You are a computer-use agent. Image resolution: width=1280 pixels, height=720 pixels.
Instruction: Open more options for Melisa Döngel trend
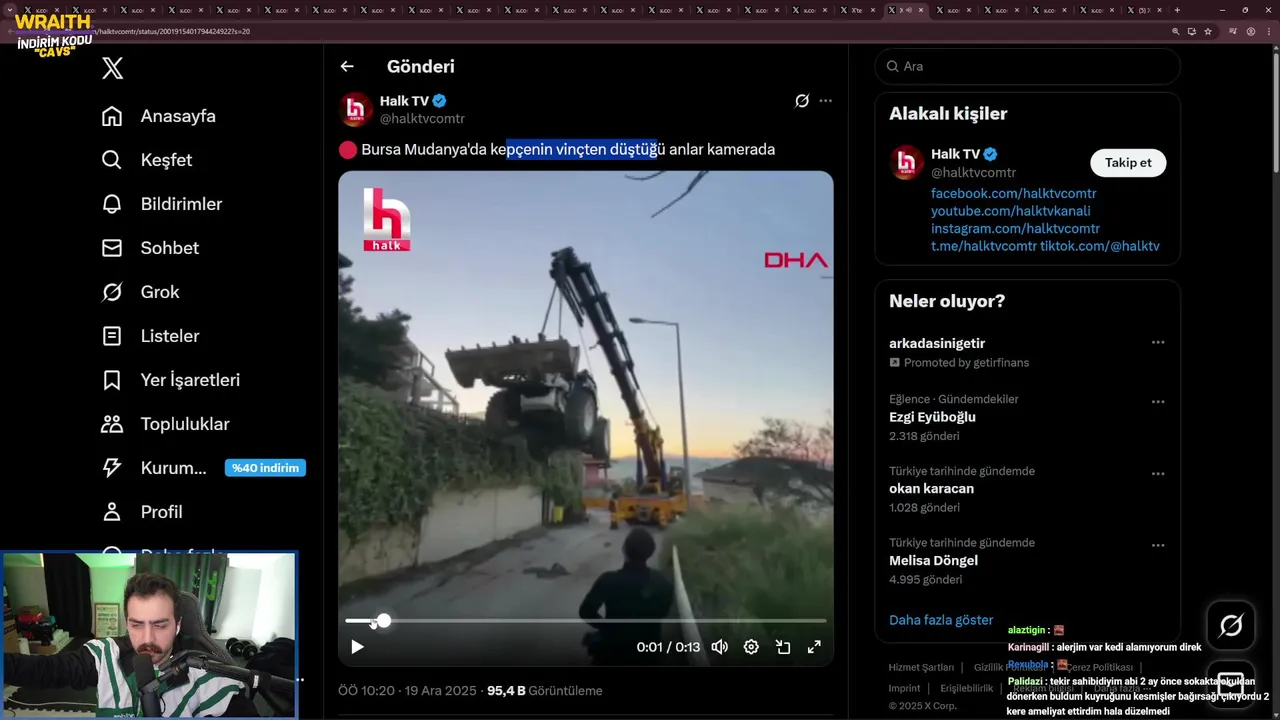click(1158, 546)
